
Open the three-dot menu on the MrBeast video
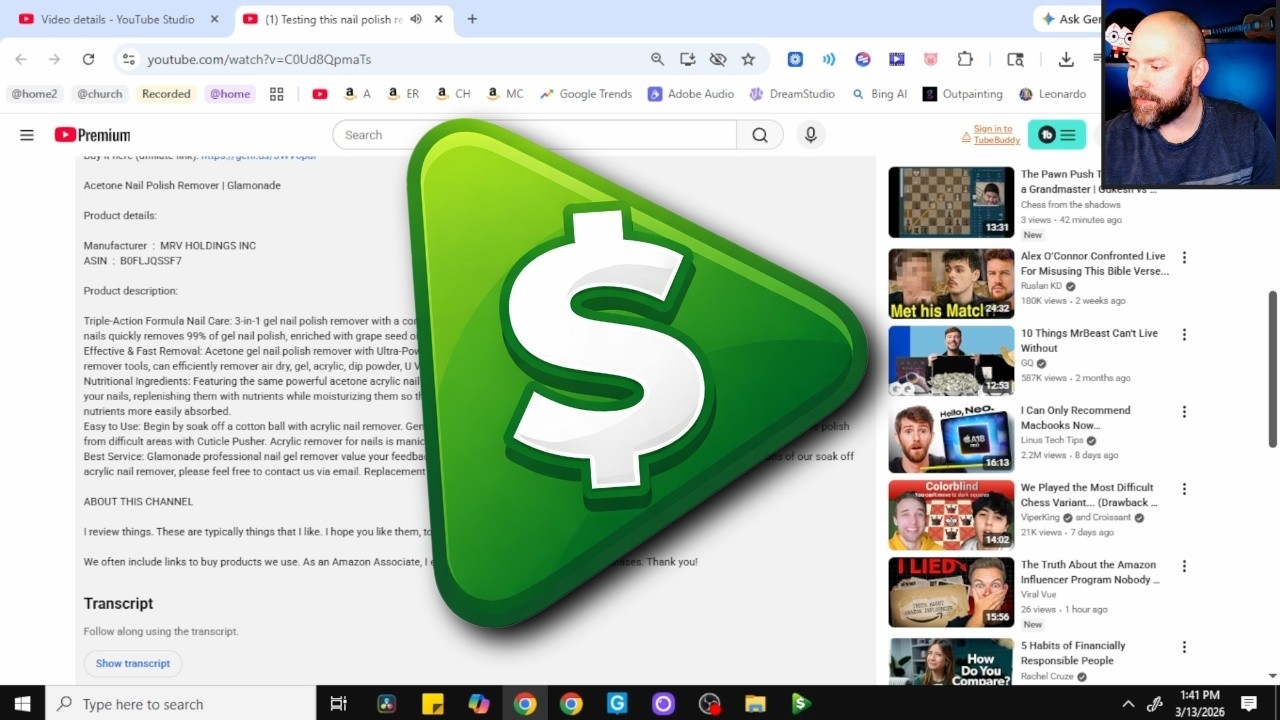1184,334
